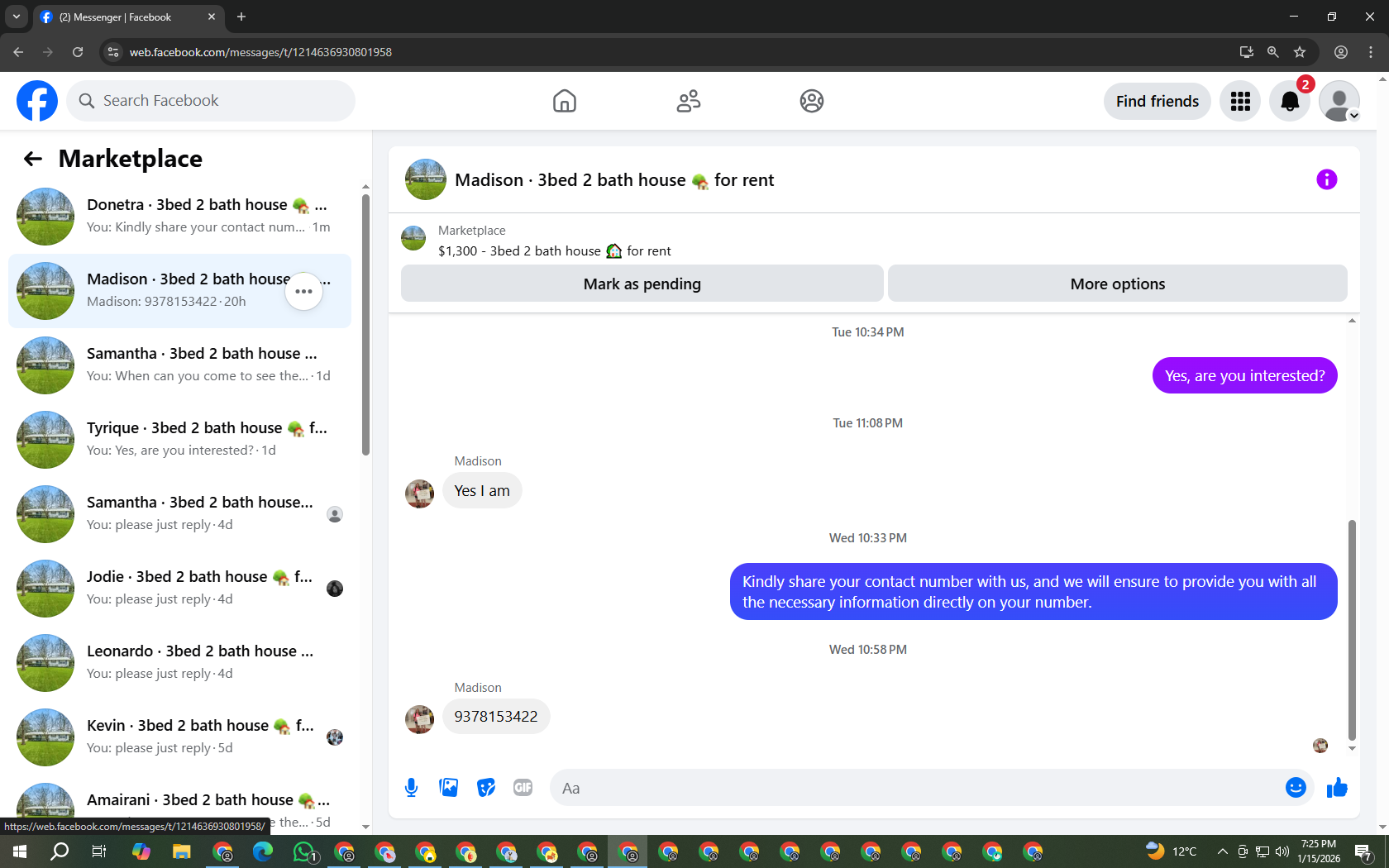Open the tab search dropdown arrow
Image resolution: width=1389 pixels, height=868 pixels.
click(16, 17)
